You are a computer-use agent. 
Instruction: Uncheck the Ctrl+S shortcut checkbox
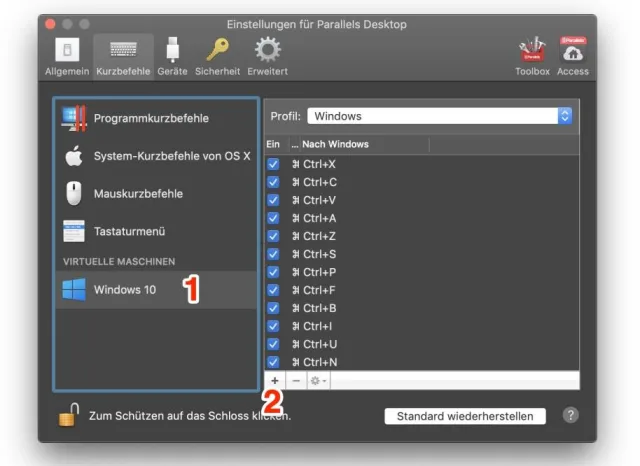(x=273, y=254)
